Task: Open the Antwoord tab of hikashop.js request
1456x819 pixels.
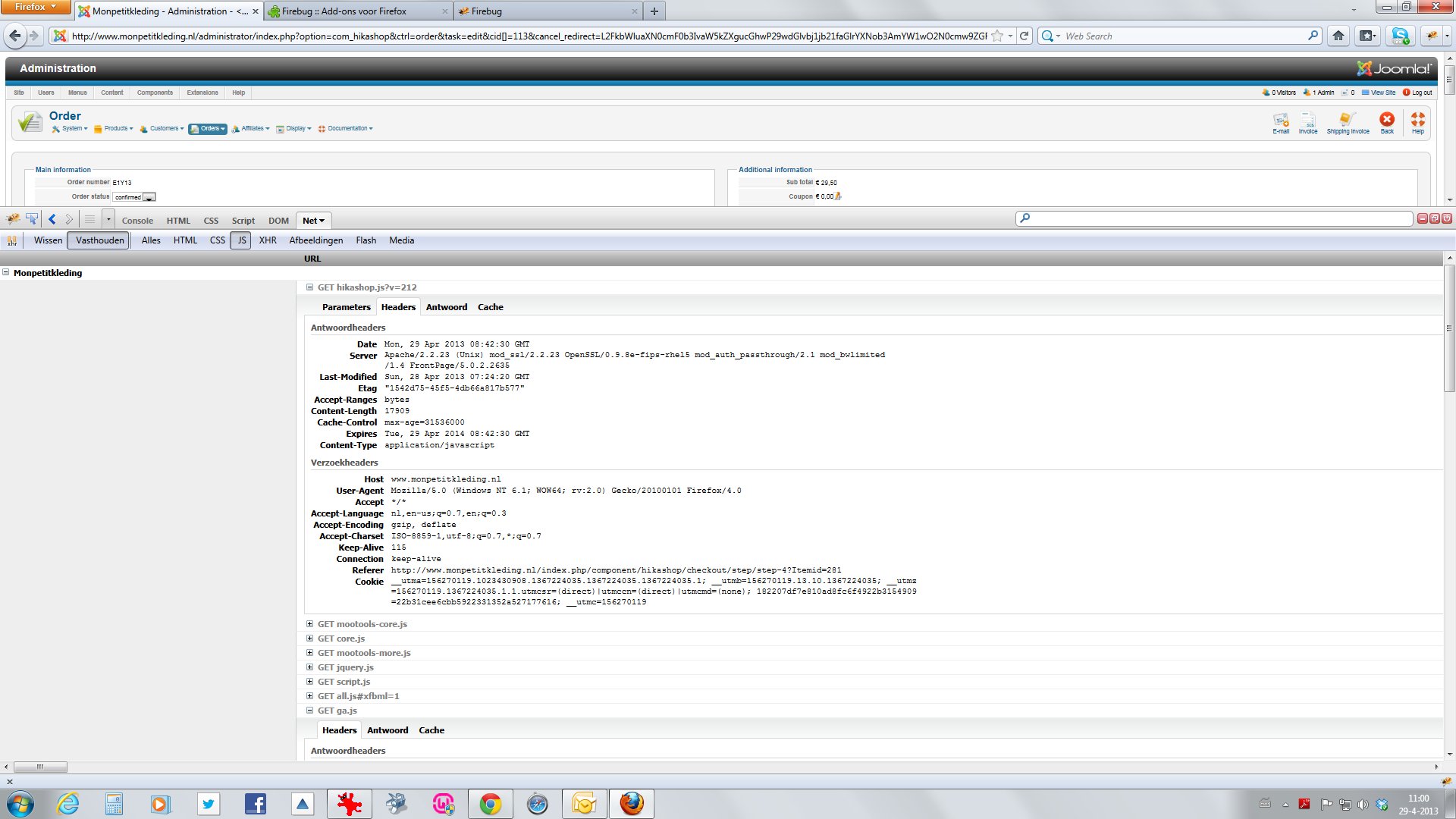Action: (x=446, y=307)
